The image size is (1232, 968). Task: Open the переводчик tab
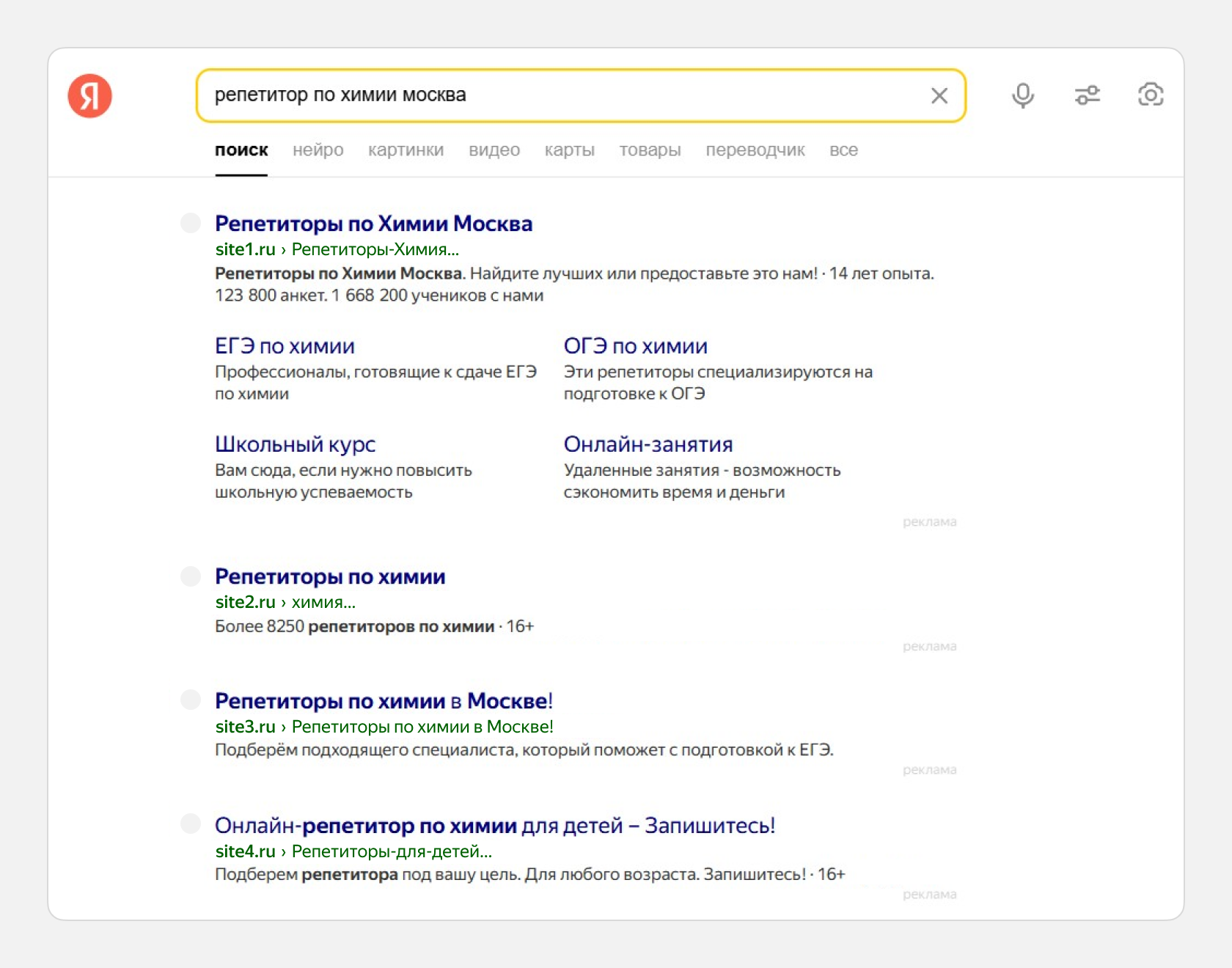[755, 150]
